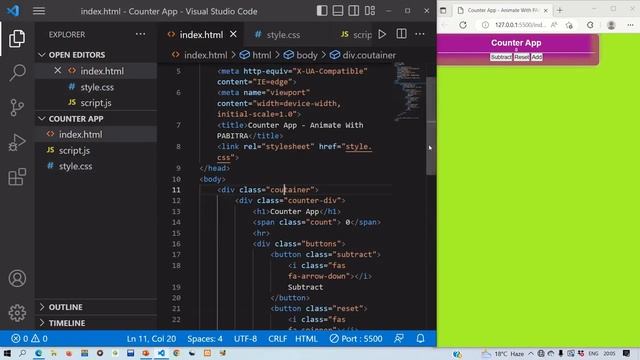
Task: Close the index.html editor tab
Action: click(233, 34)
